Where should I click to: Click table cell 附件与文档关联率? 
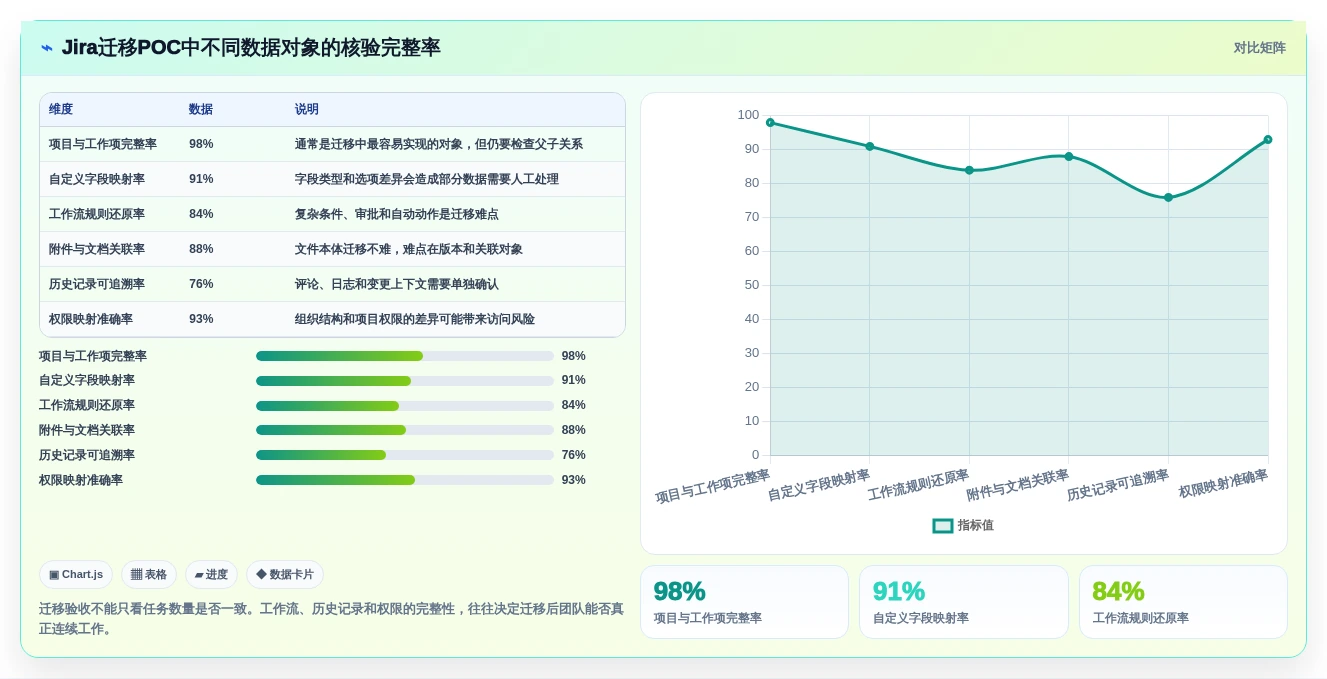(97, 249)
